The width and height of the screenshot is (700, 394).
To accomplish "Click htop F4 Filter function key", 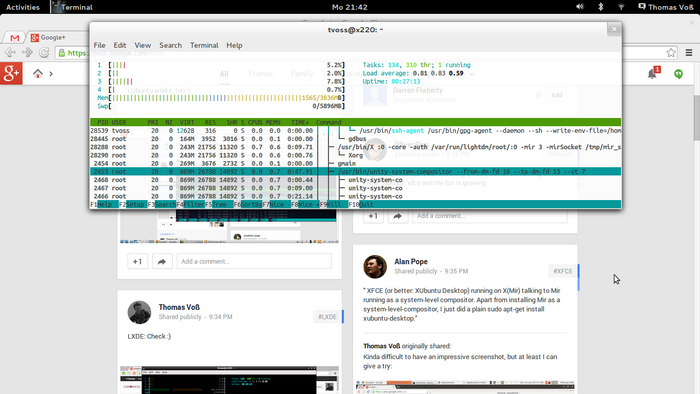I will coord(191,204).
